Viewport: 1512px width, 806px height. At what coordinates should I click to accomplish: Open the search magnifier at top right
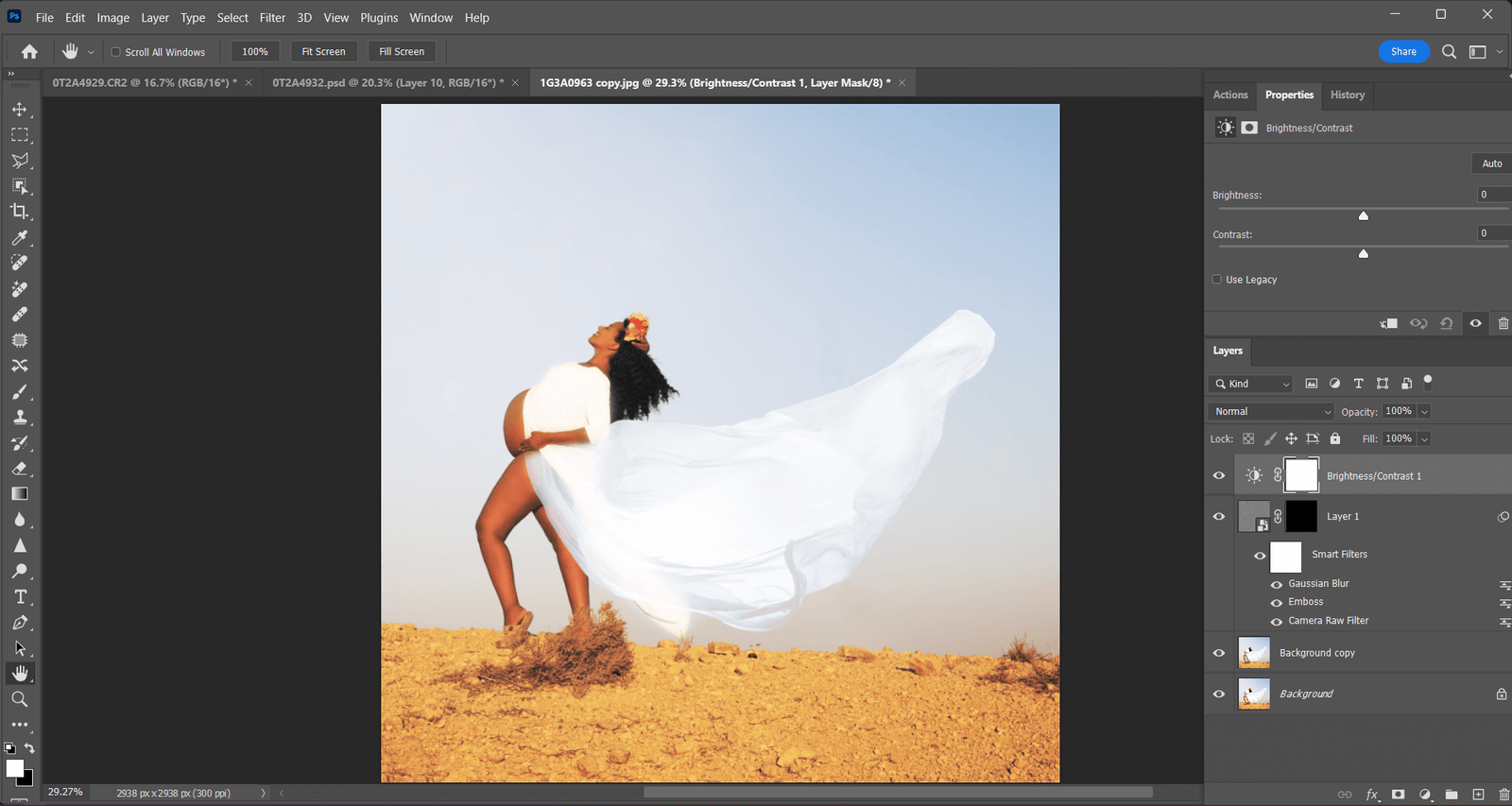pyautogui.click(x=1449, y=52)
